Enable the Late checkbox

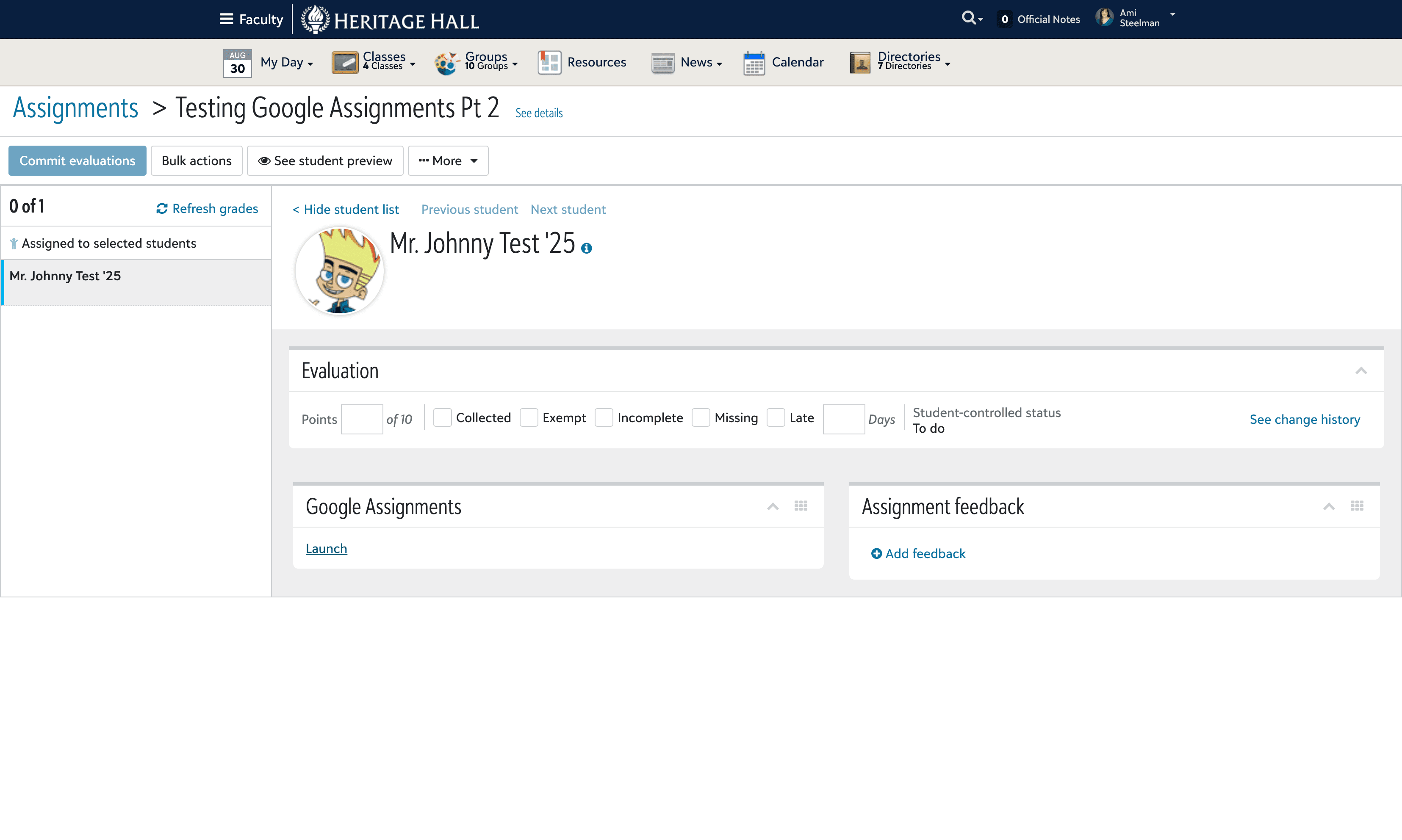click(776, 418)
